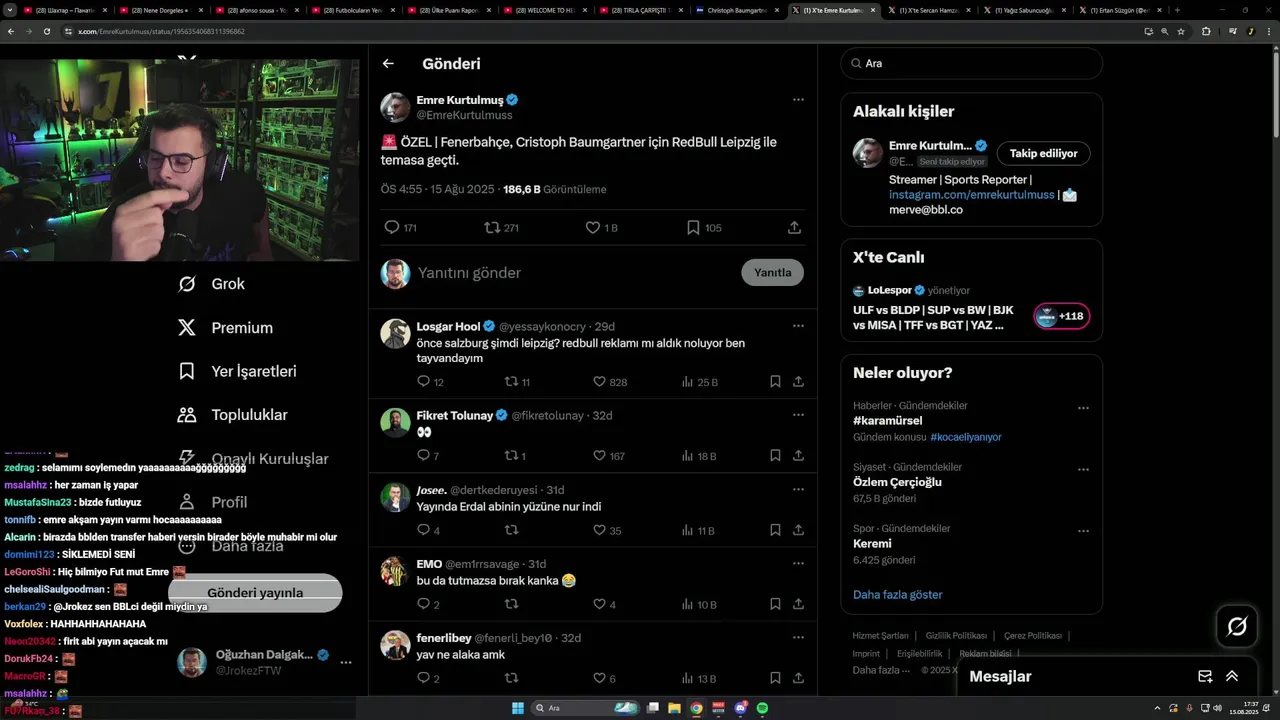Open Gizlilik Politikası footer link
The image size is (1280, 720).
956,635
